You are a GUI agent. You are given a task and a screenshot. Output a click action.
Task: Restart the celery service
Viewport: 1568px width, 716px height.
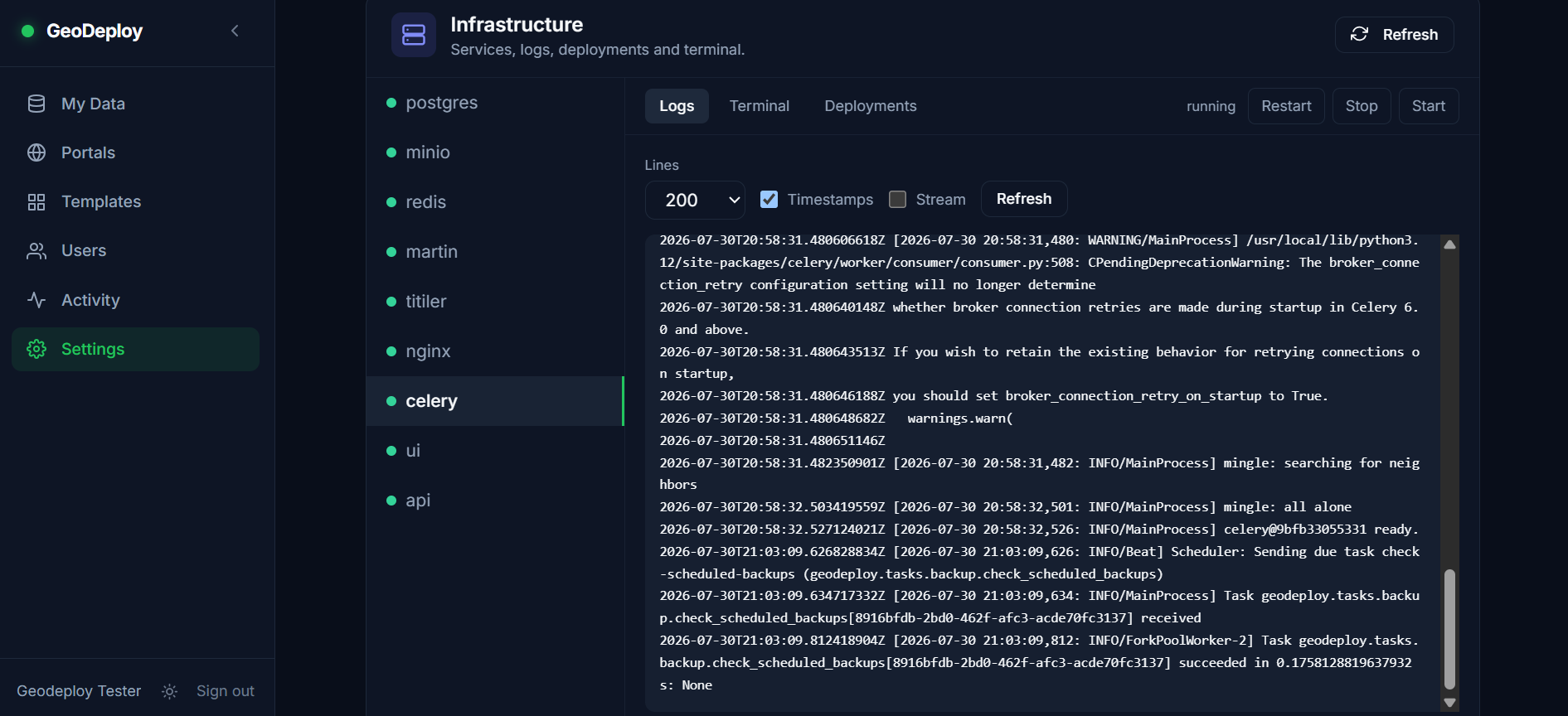pos(1286,106)
